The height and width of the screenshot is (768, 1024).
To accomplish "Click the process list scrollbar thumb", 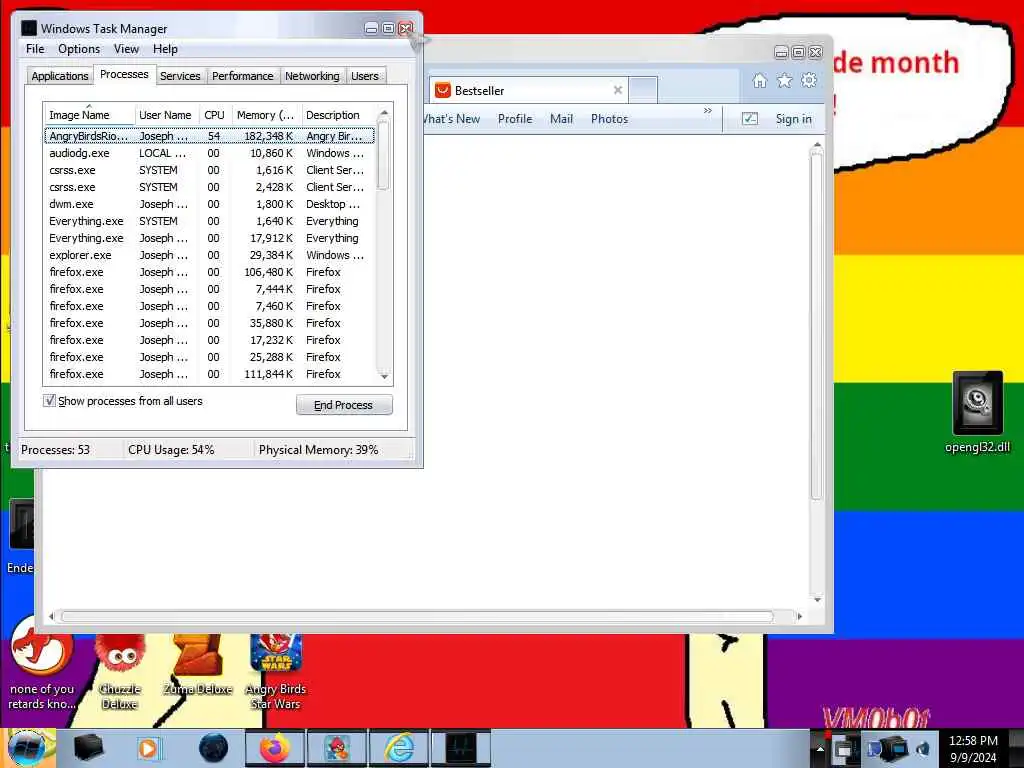I will coord(384,157).
